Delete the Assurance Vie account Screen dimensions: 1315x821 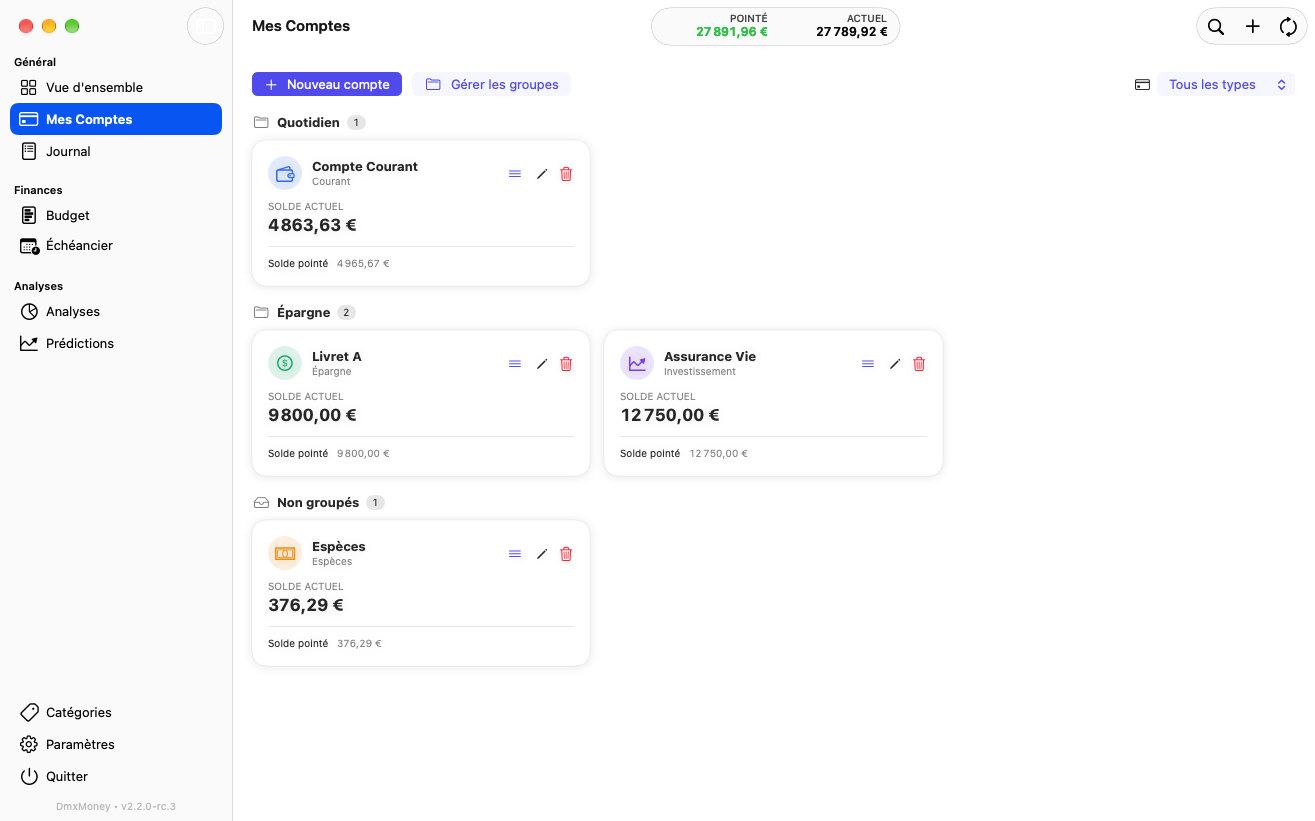[919, 364]
